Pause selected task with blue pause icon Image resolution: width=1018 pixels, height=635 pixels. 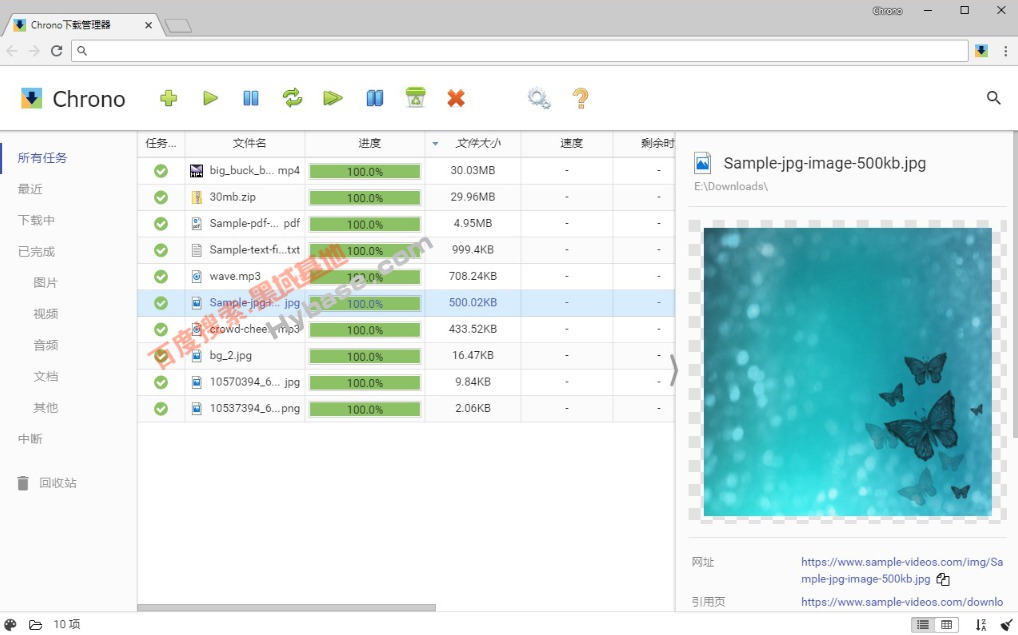click(251, 98)
